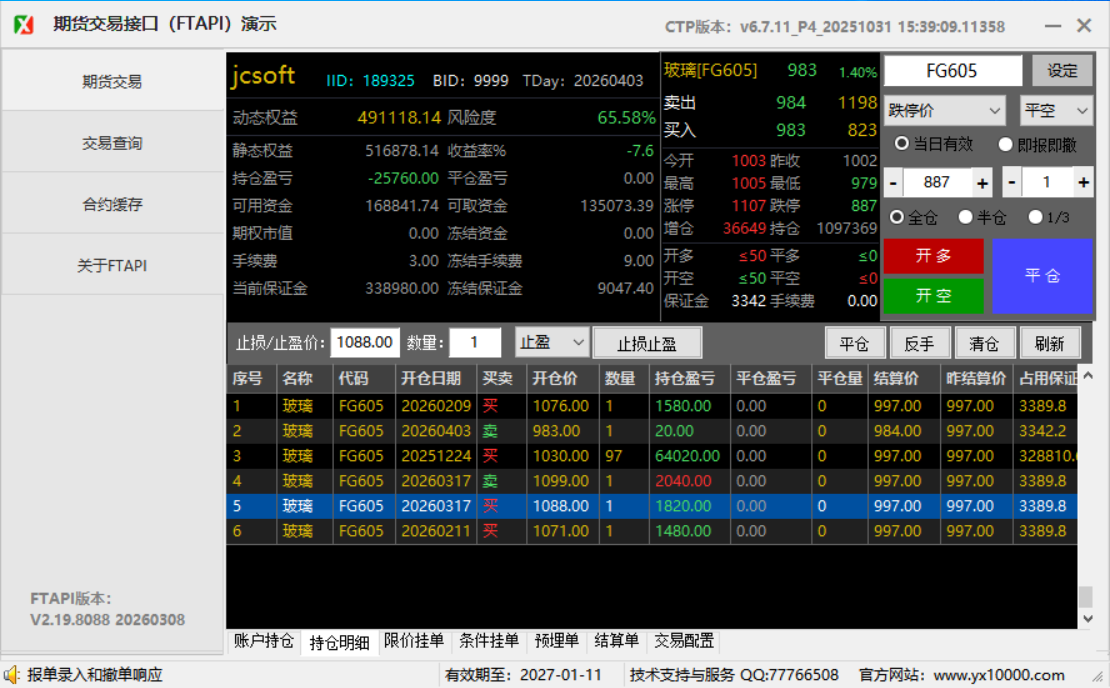Open the 跌停价 price type dropdown
This screenshot has width=1110, height=688.
(945, 110)
